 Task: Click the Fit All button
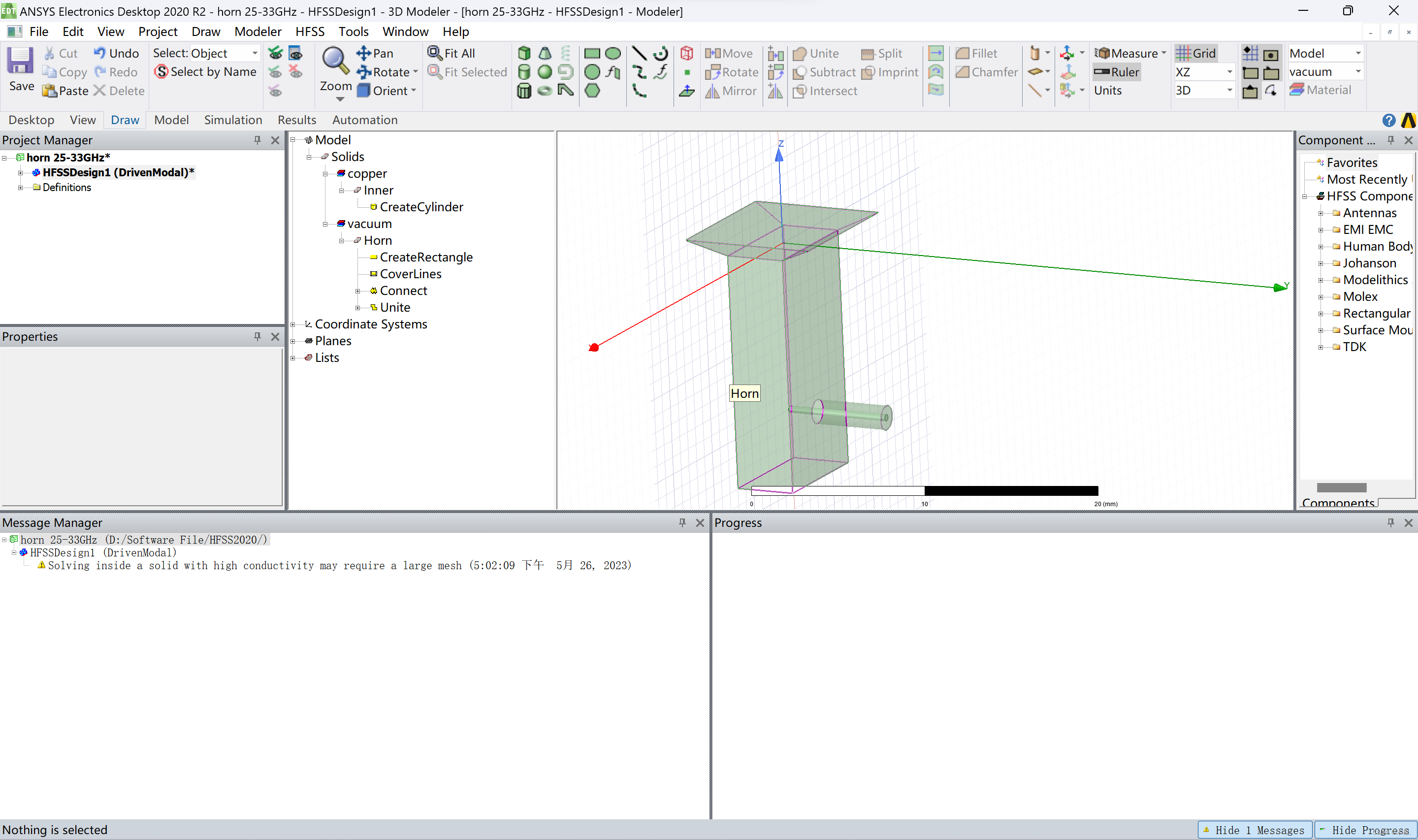pos(451,53)
